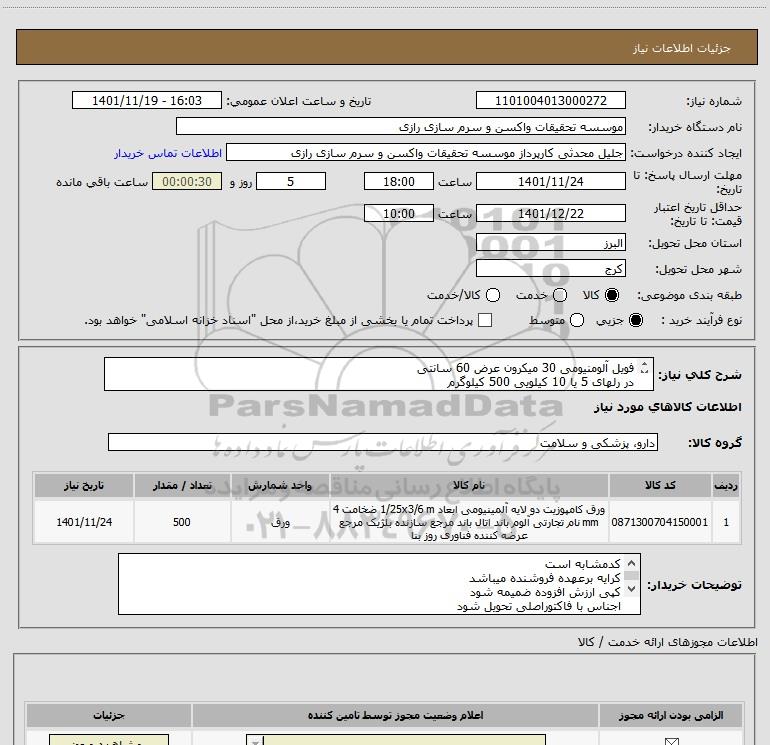Open the permit status dropdown arrow
This screenshot has width=770, height=745.
click(x=254, y=741)
